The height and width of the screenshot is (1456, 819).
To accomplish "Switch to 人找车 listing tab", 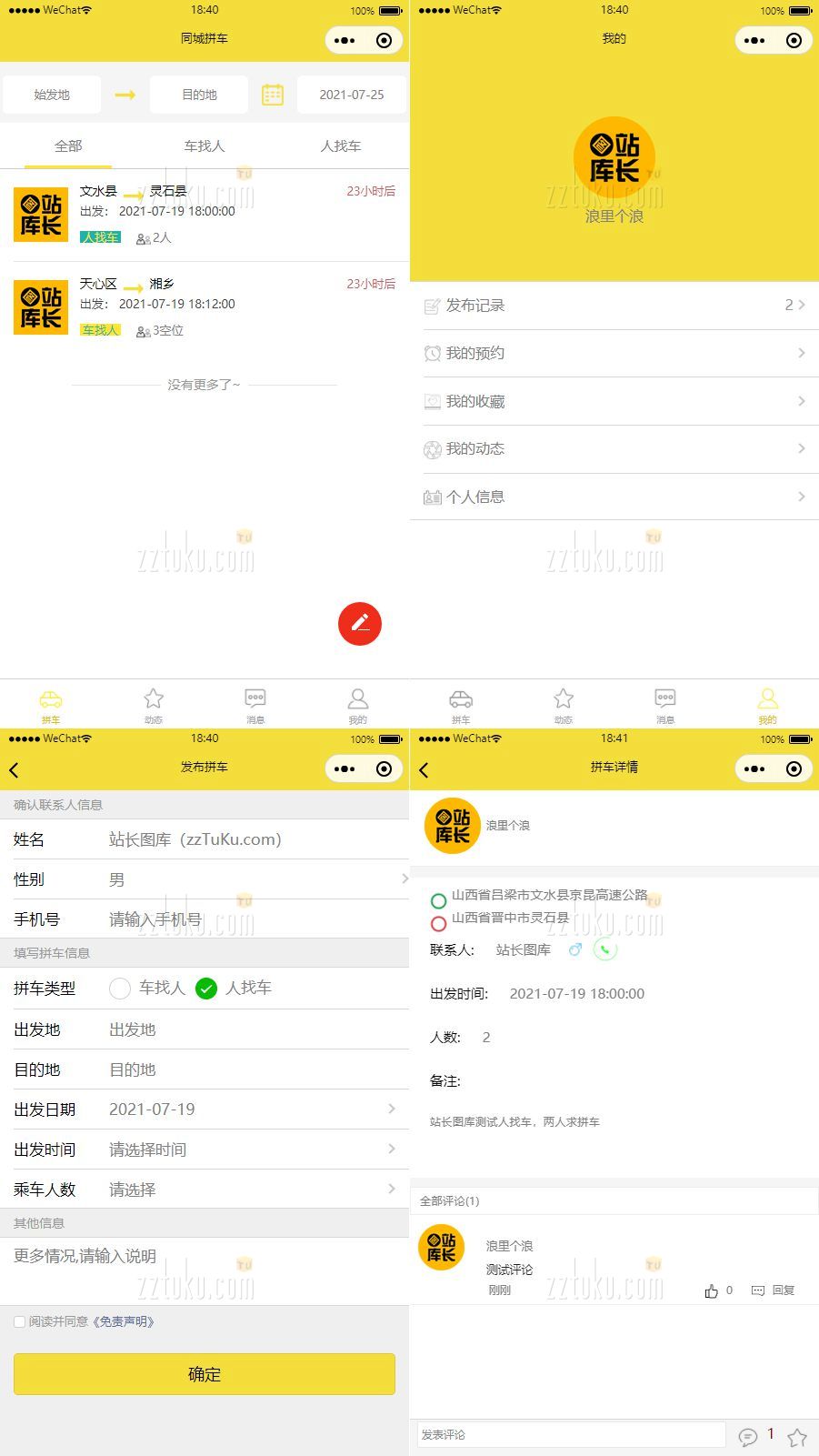I will (x=341, y=146).
